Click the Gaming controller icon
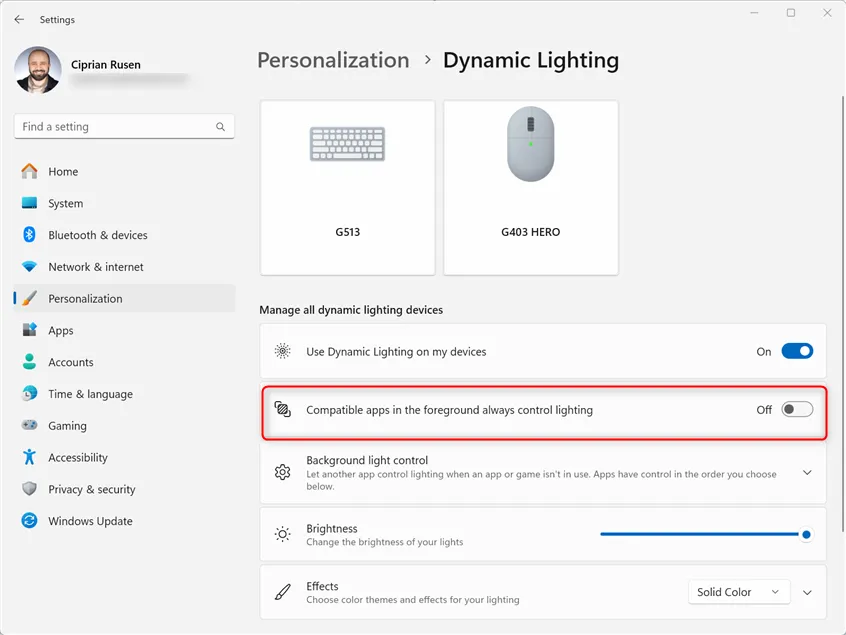This screenshot has height=635, width=846. tap(29, 426)
